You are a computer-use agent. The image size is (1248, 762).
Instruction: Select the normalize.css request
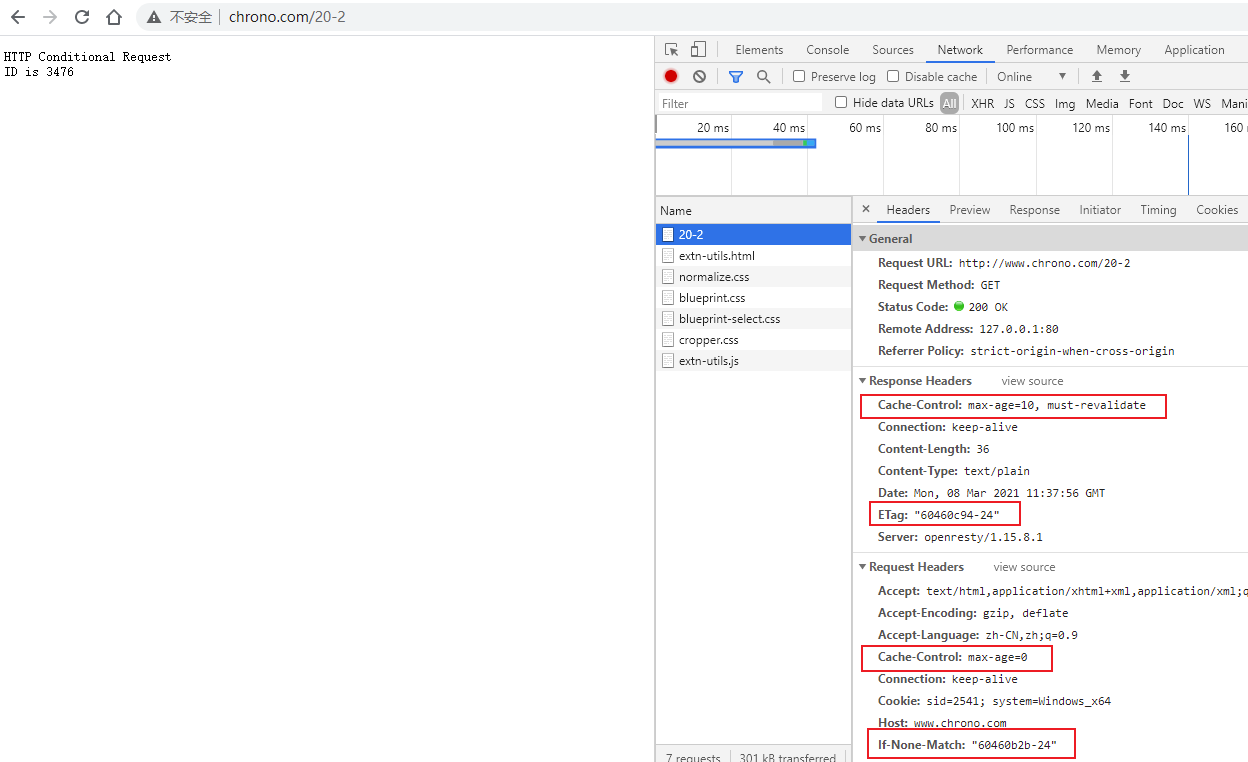pyautogui.click(x=713, y=277)
